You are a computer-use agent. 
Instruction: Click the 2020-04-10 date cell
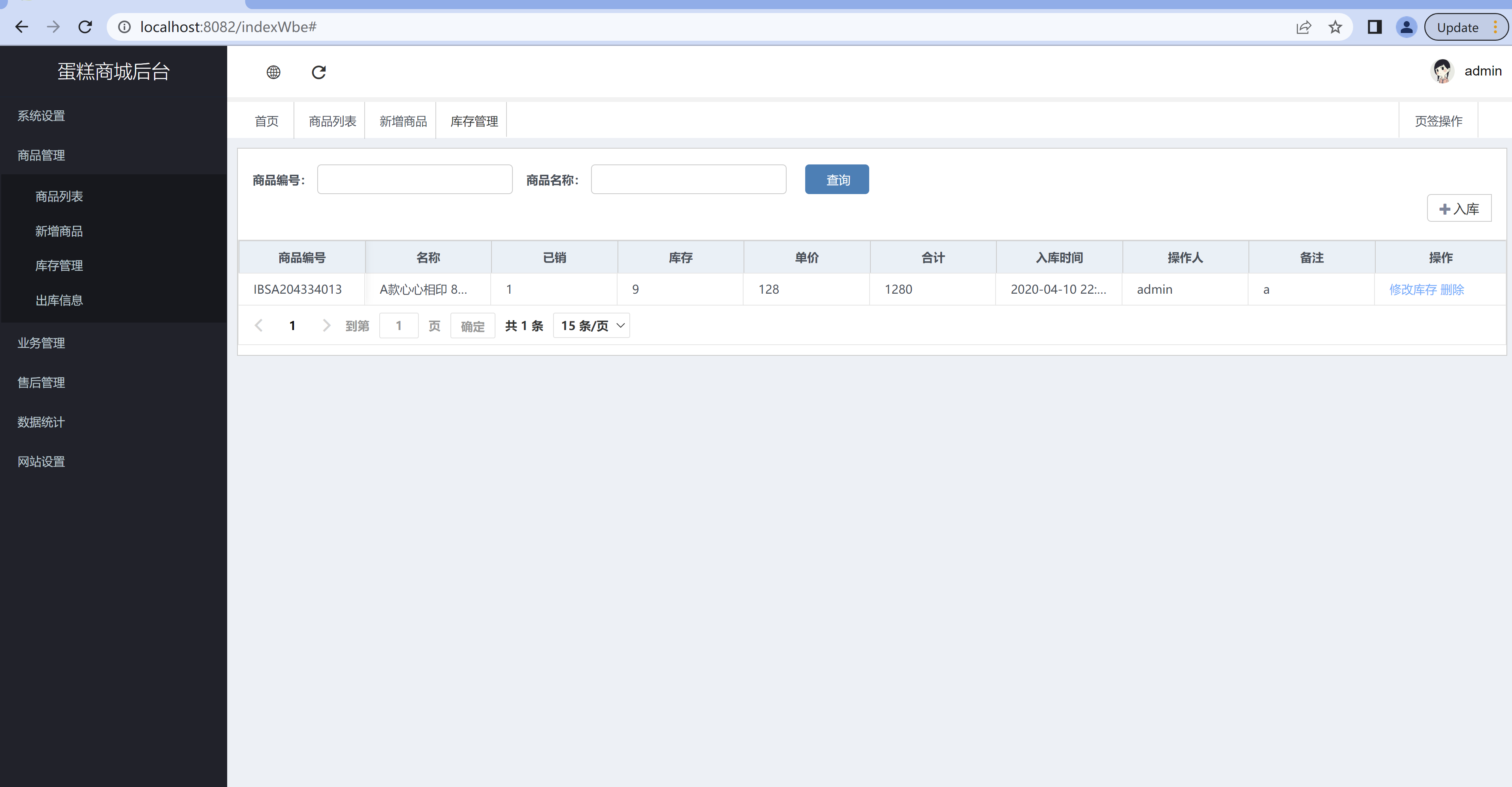tap(1059, 290)
